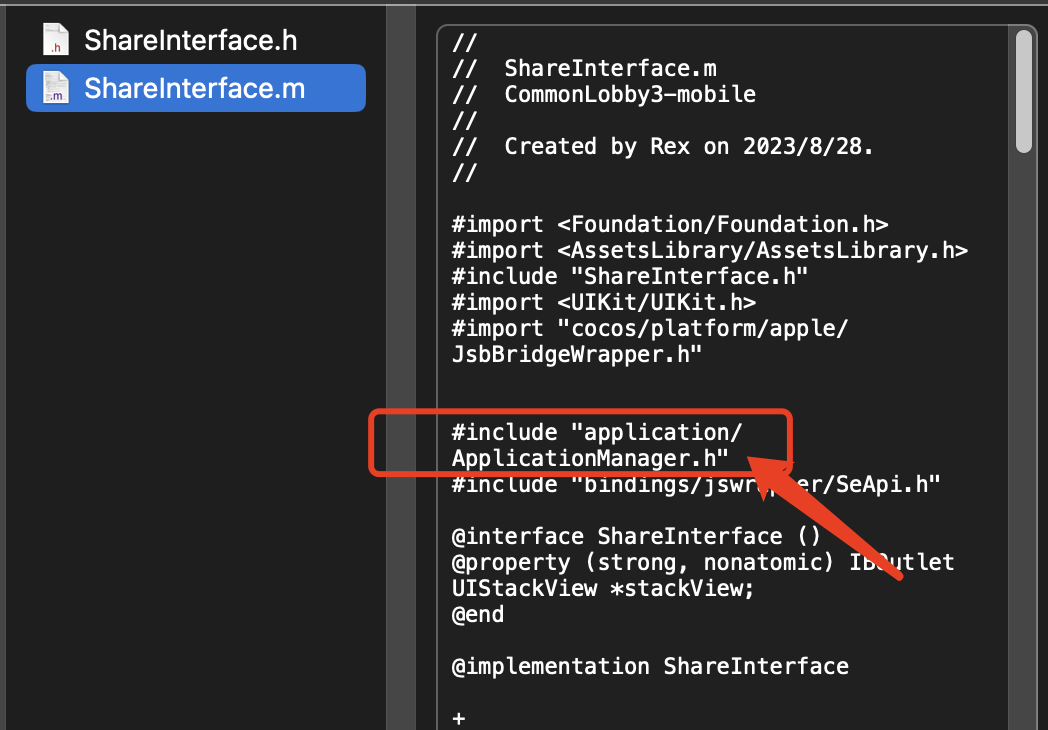Click the code view scrollbar thumb
The width and height of the screenshot is (1048, 730).
point(1023,90)
